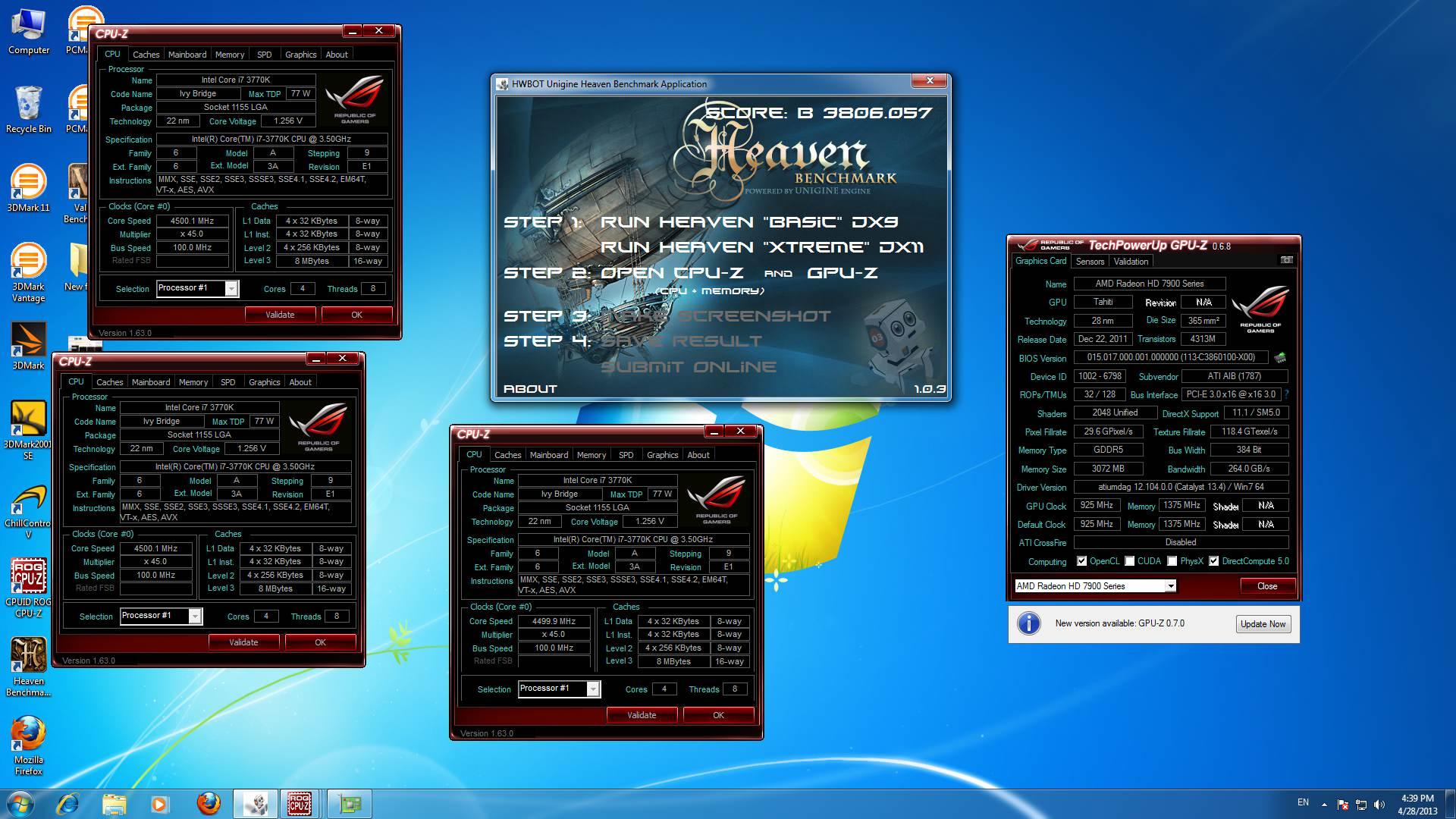Launch the Heaven Benchmark desktop shortcut
Screen dimensions: 1456x819
click(x=29, y=667)
